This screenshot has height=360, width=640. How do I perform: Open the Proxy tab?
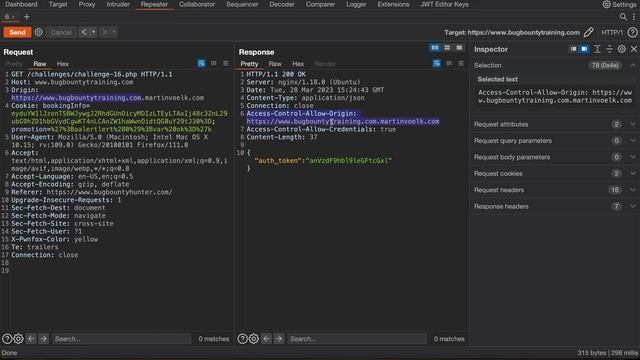coord(87,4)
